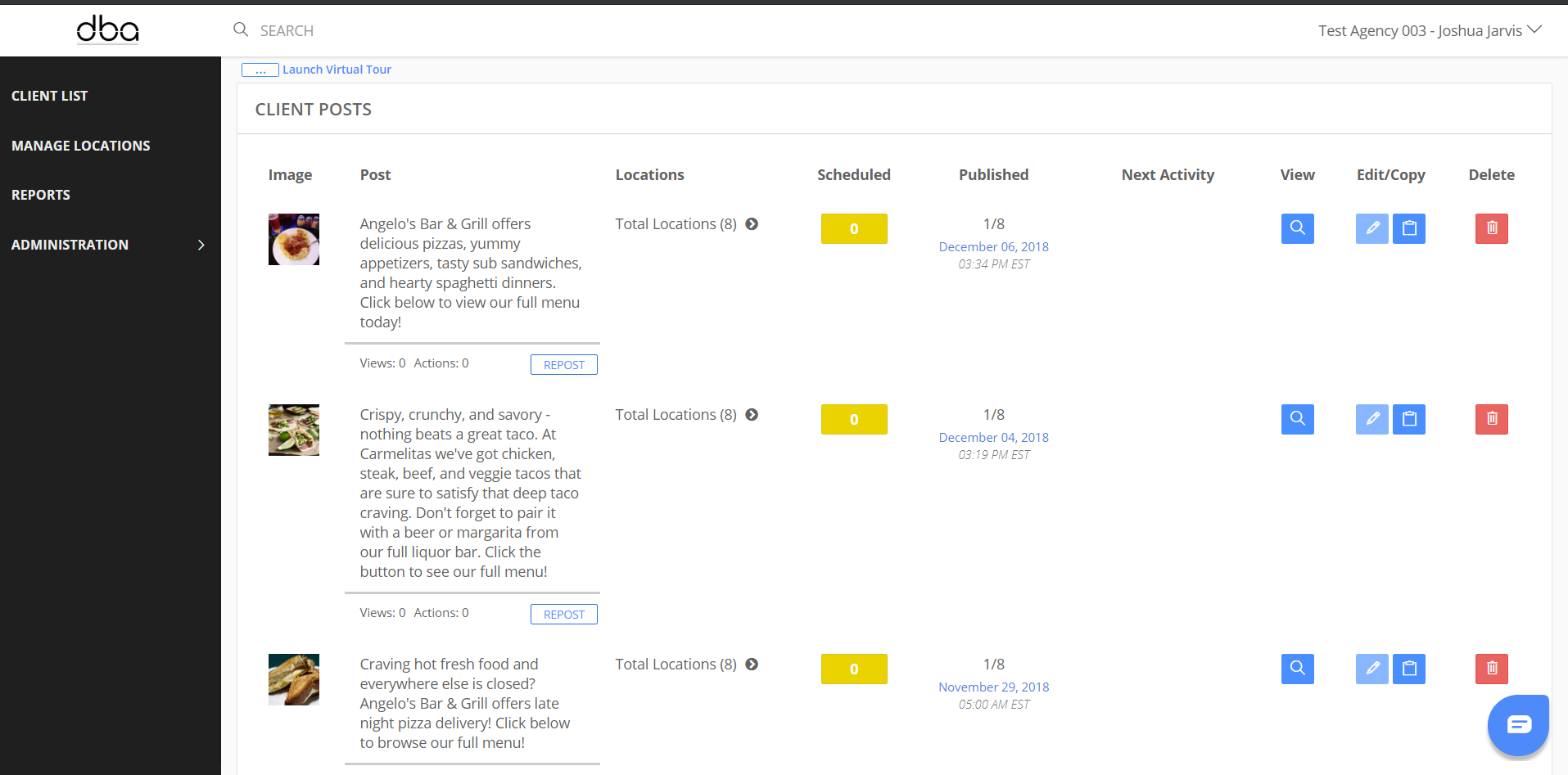Go to Manage Locations

(80, 146)
